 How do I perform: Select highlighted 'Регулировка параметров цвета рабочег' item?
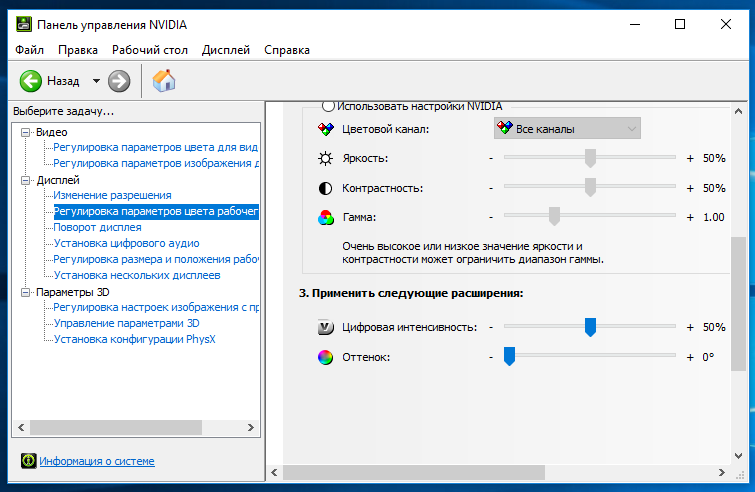point(156,211)
